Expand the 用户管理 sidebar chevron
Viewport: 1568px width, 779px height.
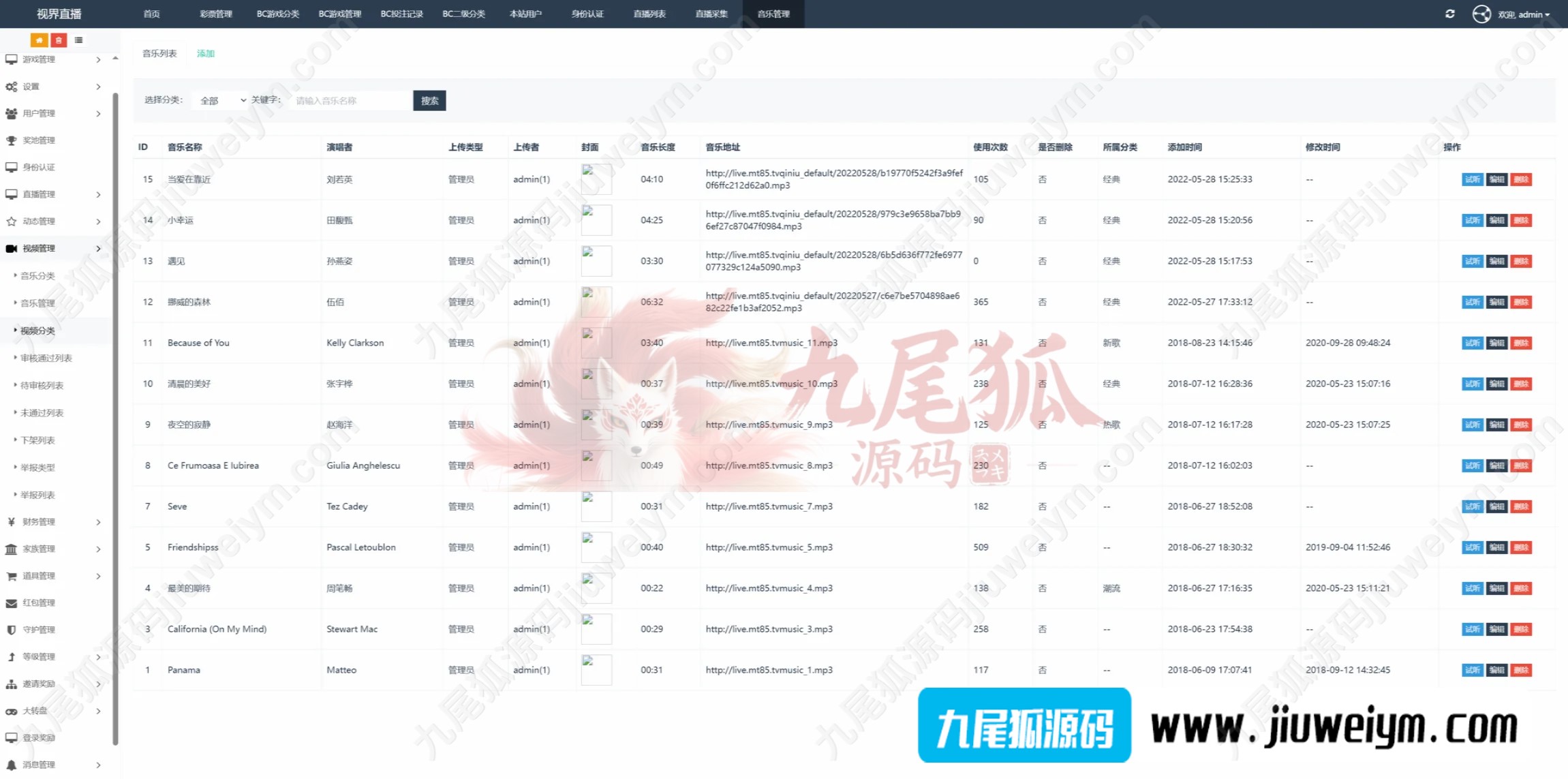click(99, 114)
